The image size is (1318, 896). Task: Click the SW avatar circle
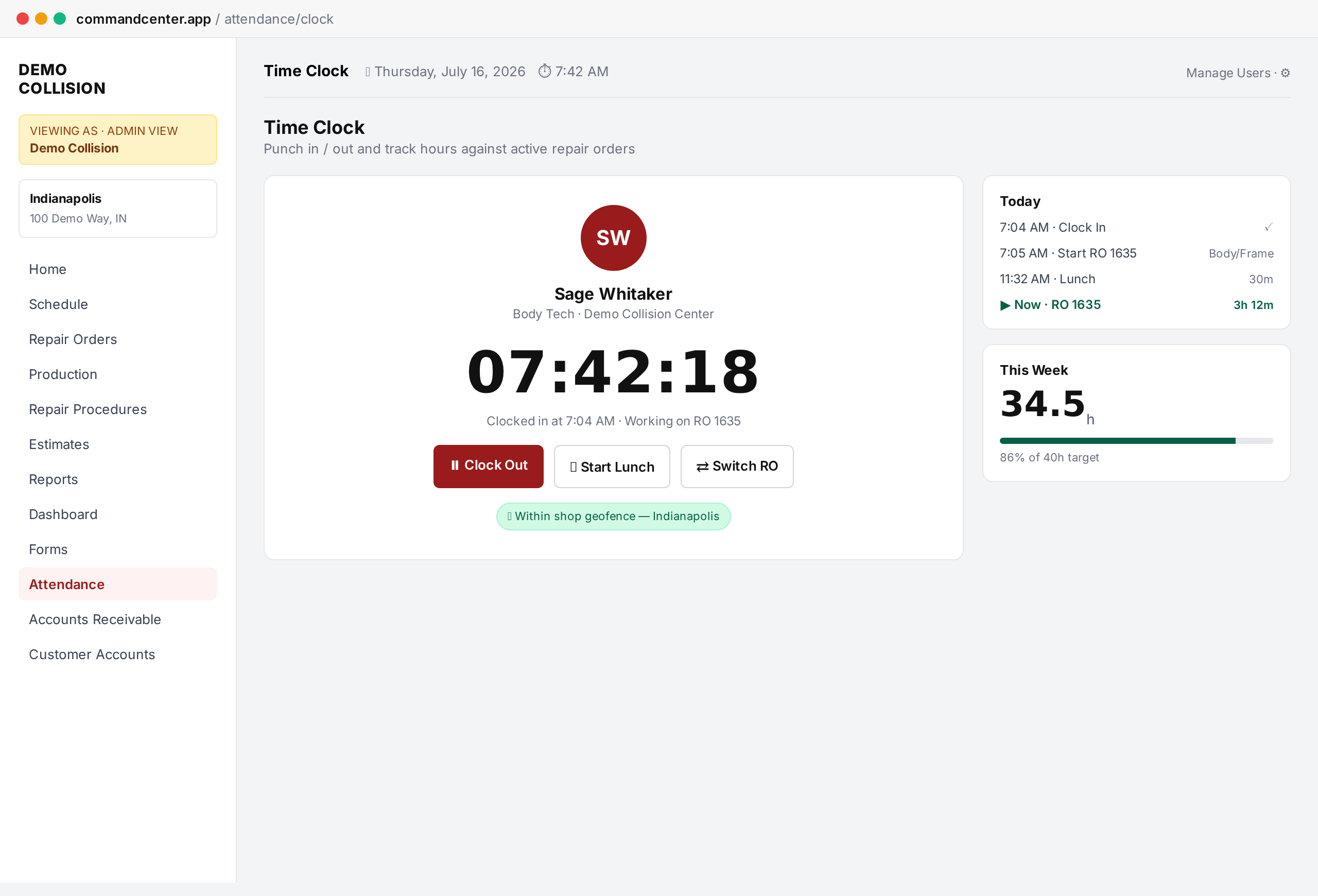click(613, 237)
